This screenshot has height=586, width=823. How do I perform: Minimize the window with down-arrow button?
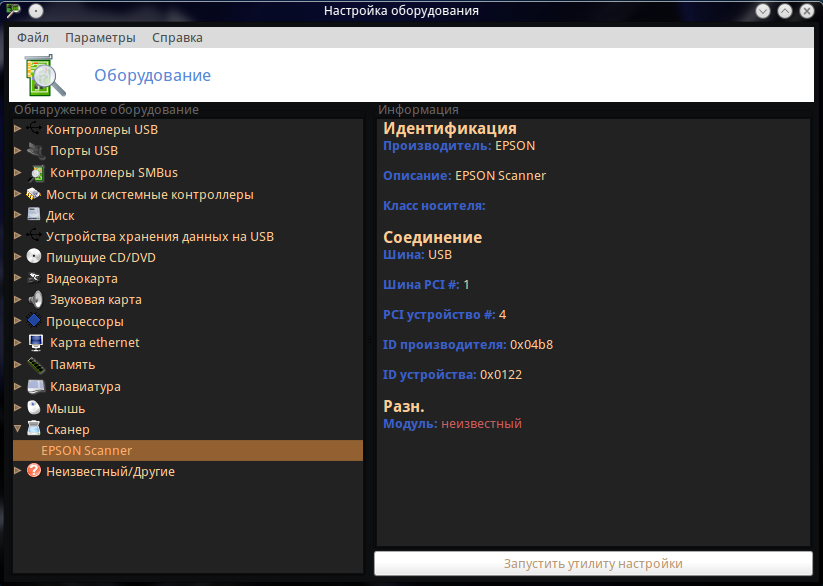tap(763, 11)
